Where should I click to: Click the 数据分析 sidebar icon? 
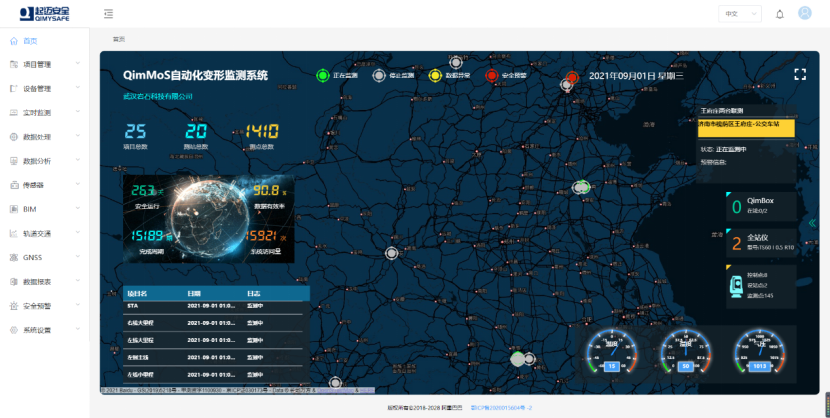point(14,161)
